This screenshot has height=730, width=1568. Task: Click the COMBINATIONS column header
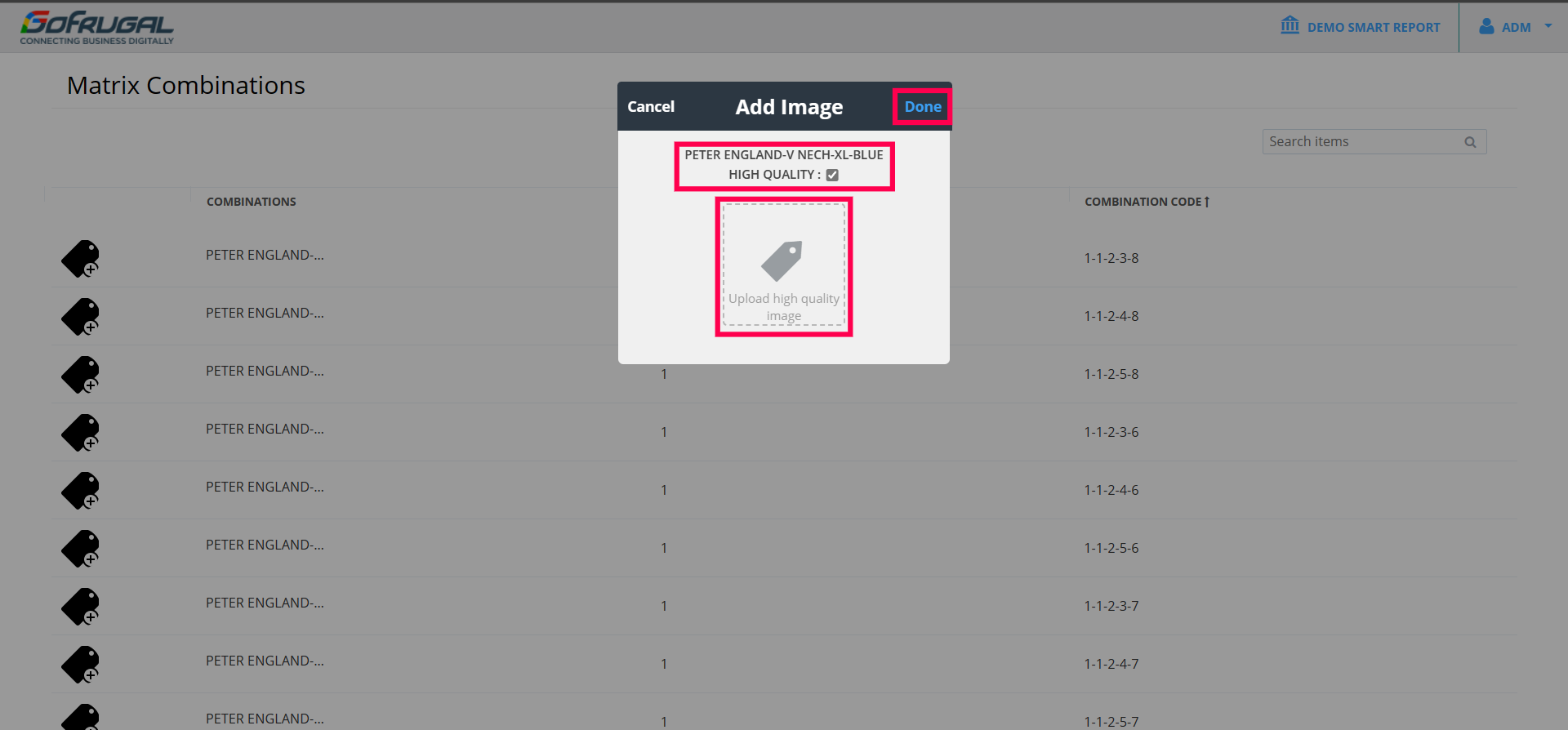(252, 202)
